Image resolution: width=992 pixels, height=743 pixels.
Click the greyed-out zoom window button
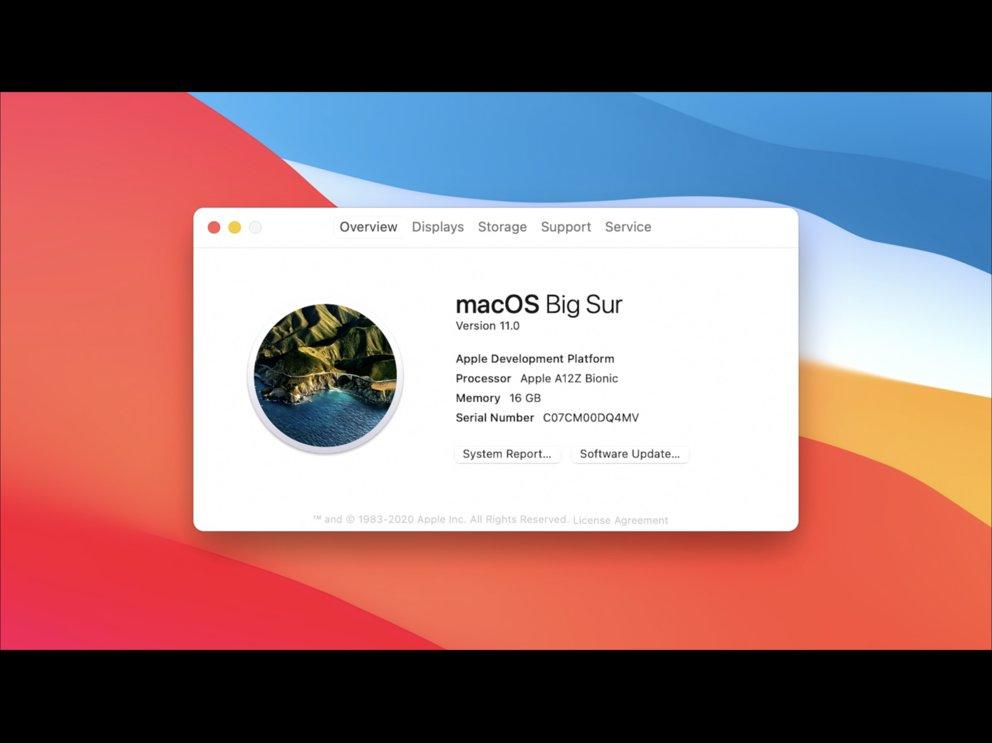[255, 227]
